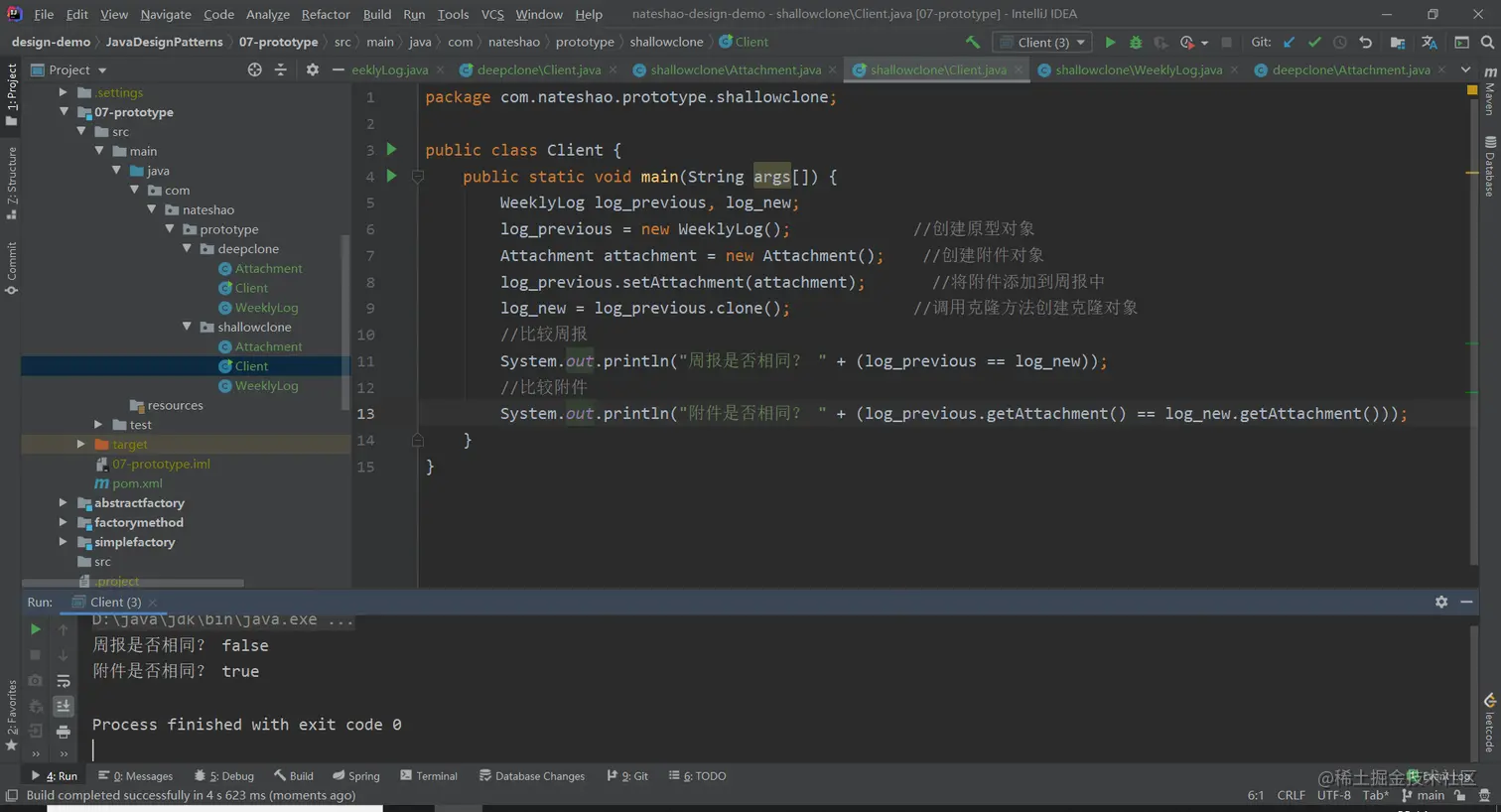Open the Client (3) run configuration dropdown

(x=1042, y=42)
